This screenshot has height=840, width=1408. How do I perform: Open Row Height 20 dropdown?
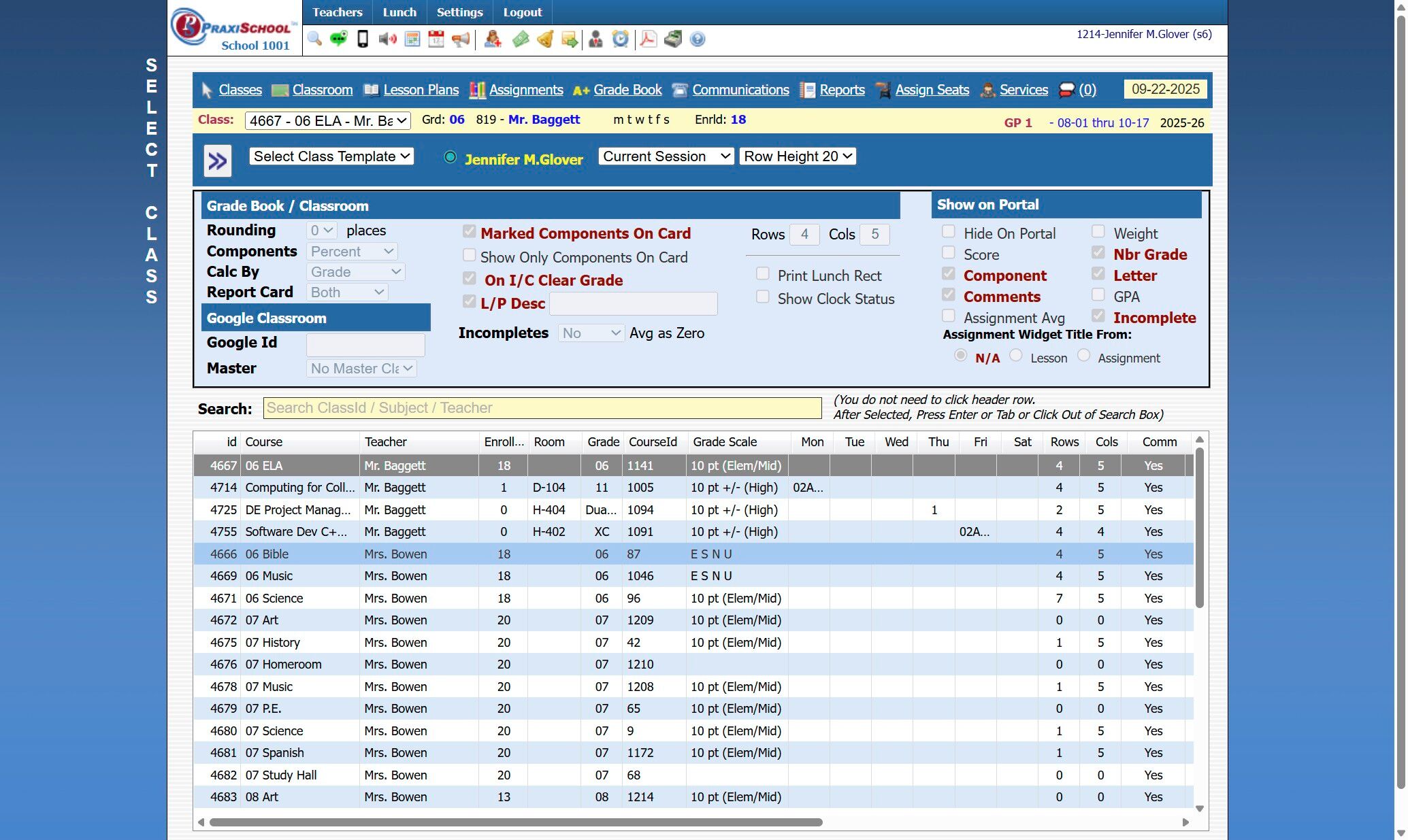pyautogui.click(x=798, y=156)
